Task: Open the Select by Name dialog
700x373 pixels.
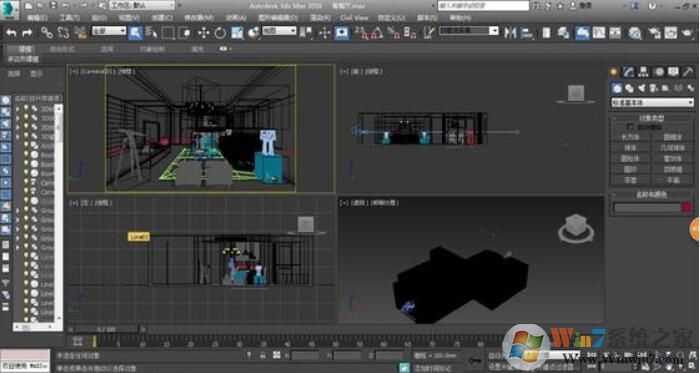Action: 152,32
